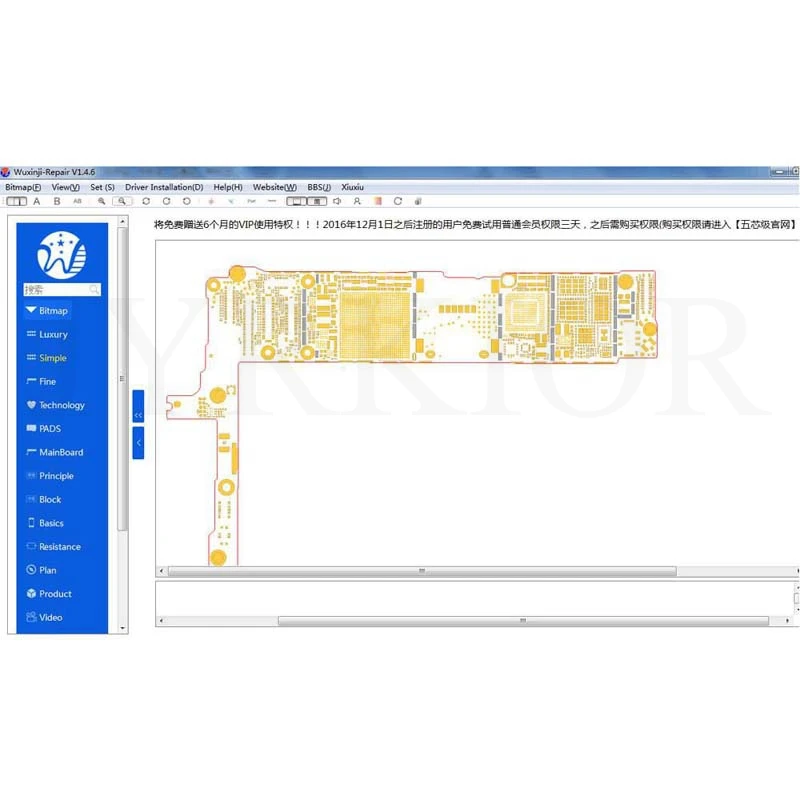The height and width of the screenshot is (800, 800).
Task: Click bottom pane scrollbar right arrow
Action: 787,621
